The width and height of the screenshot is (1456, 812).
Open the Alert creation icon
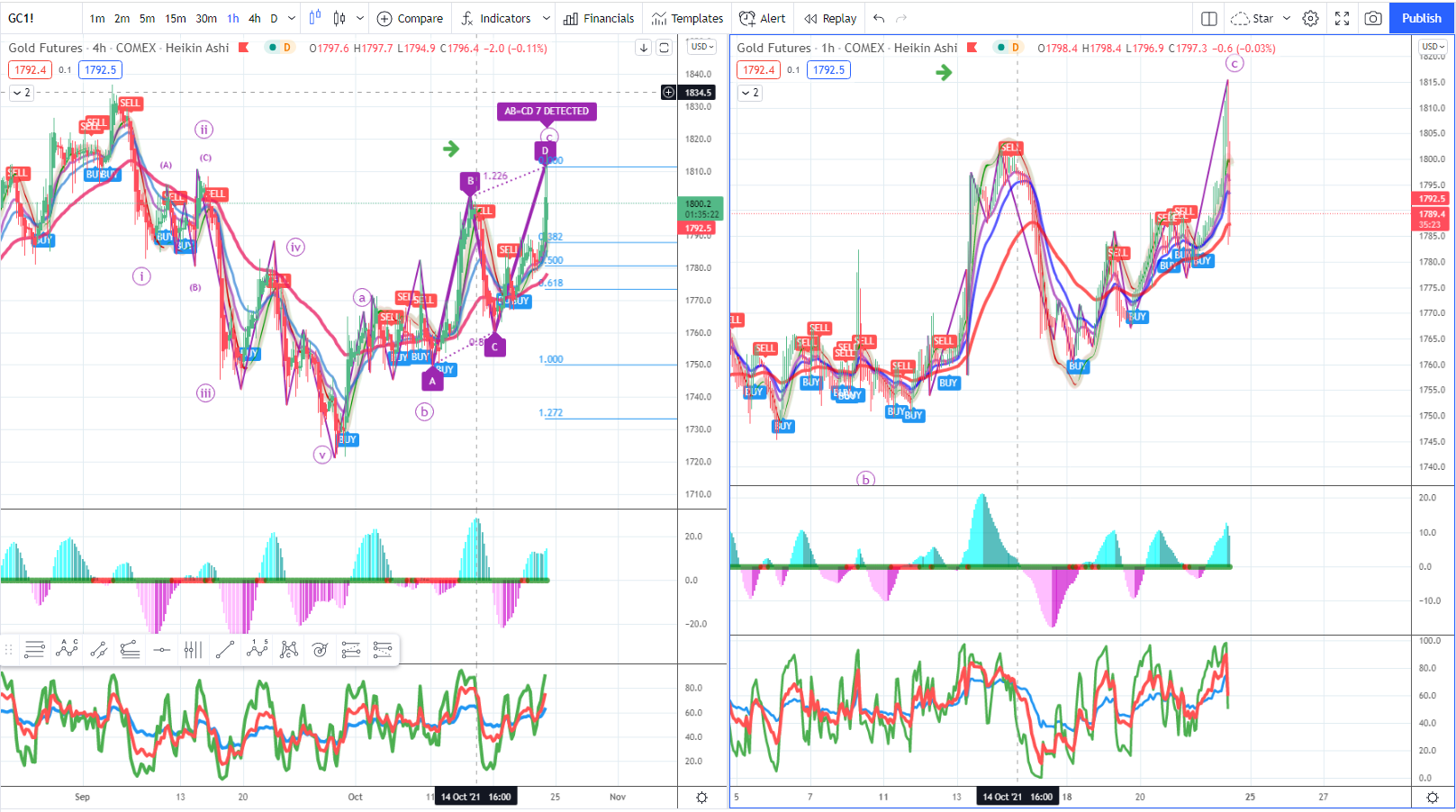point(747,18)
